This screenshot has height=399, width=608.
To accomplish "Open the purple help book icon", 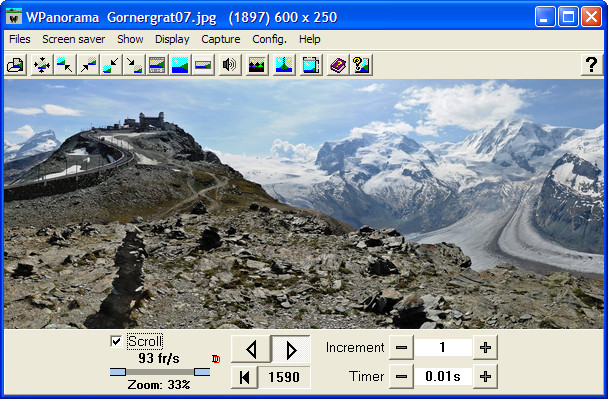I will coord(338,65).
